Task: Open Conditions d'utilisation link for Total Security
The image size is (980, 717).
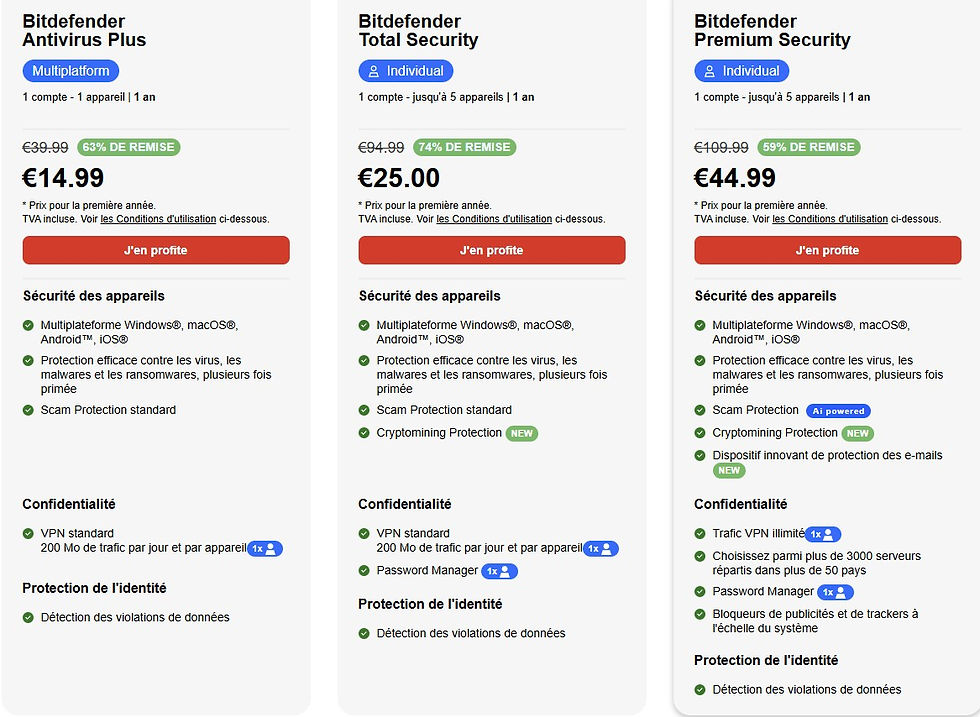Action: click(494, 219)
